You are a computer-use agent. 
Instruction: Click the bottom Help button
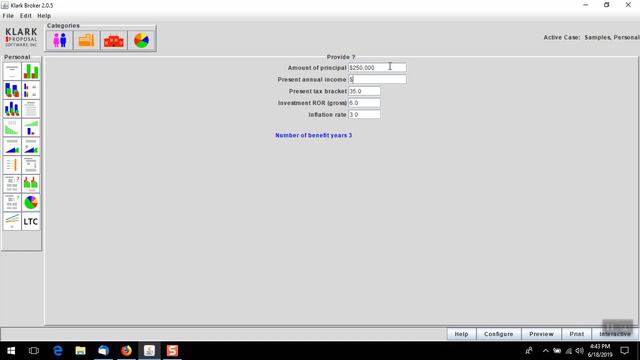[x=462, y=334]
